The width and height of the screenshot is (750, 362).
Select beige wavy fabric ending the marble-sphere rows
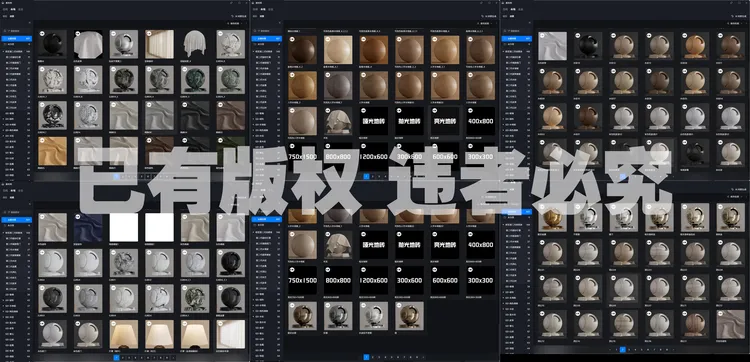tap(730, 324)
